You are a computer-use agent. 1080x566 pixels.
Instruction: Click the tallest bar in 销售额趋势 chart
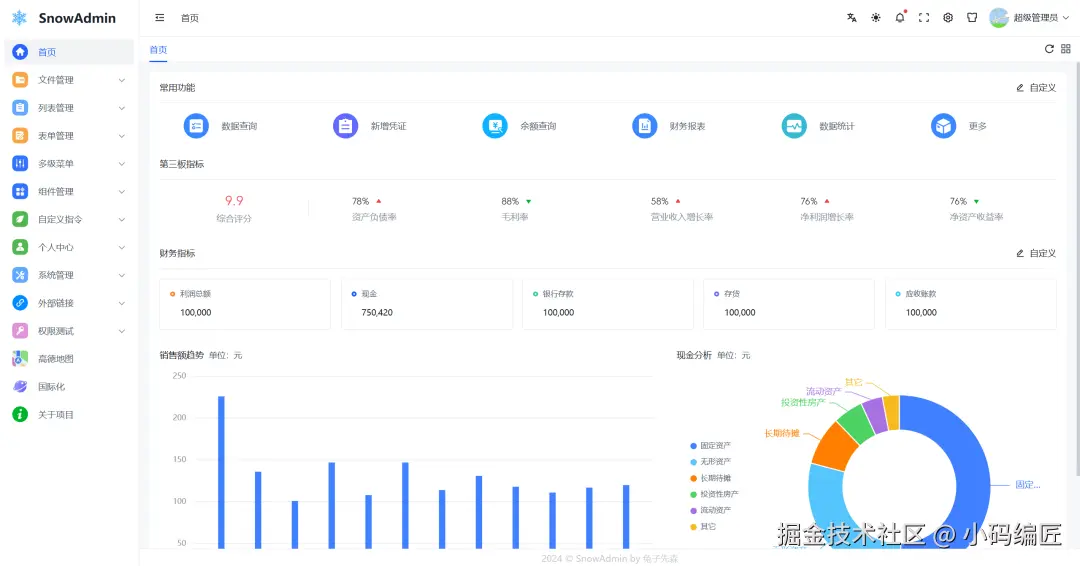tap(221, 472)
